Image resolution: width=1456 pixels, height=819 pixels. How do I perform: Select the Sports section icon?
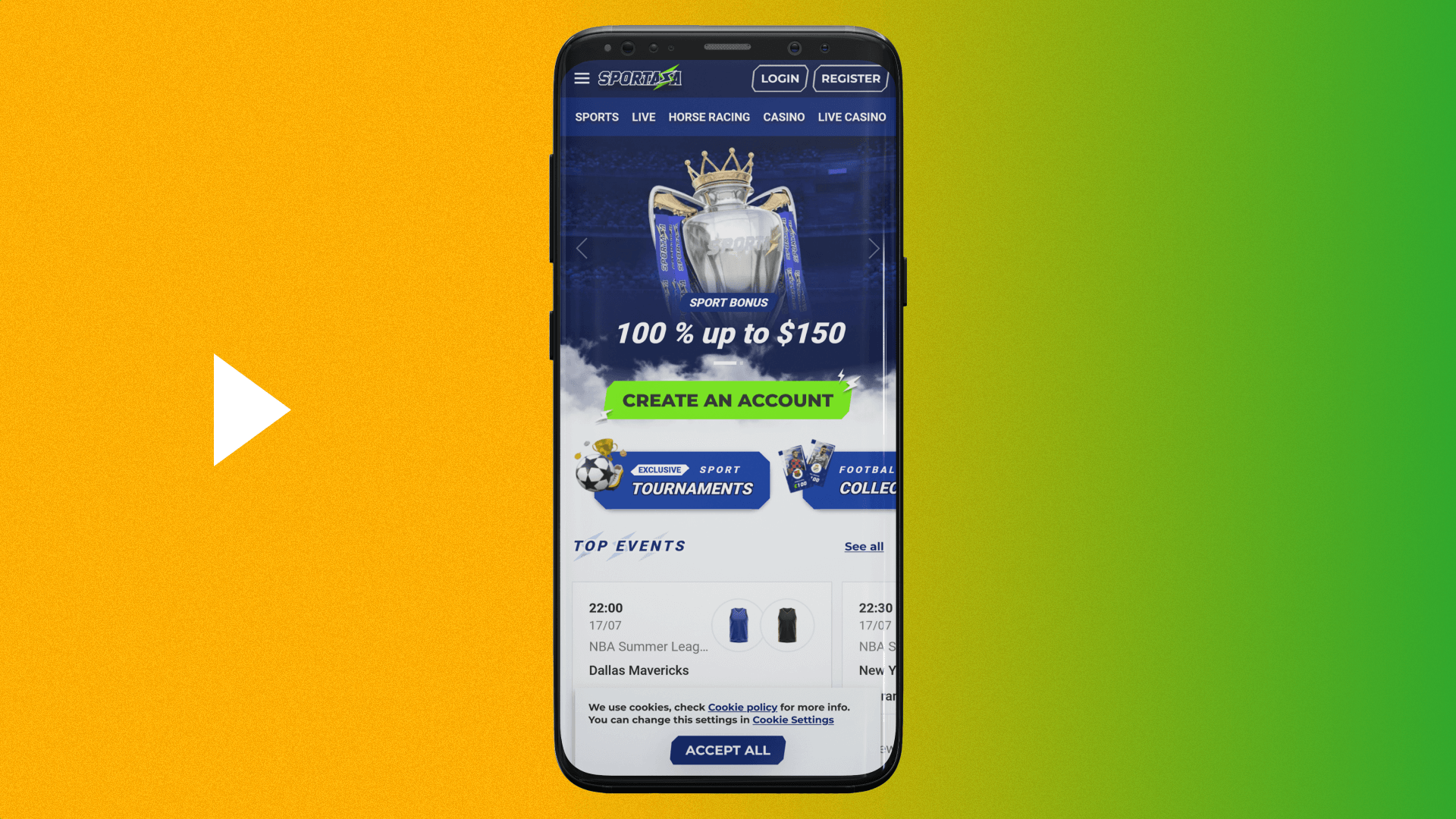point(597,117)
